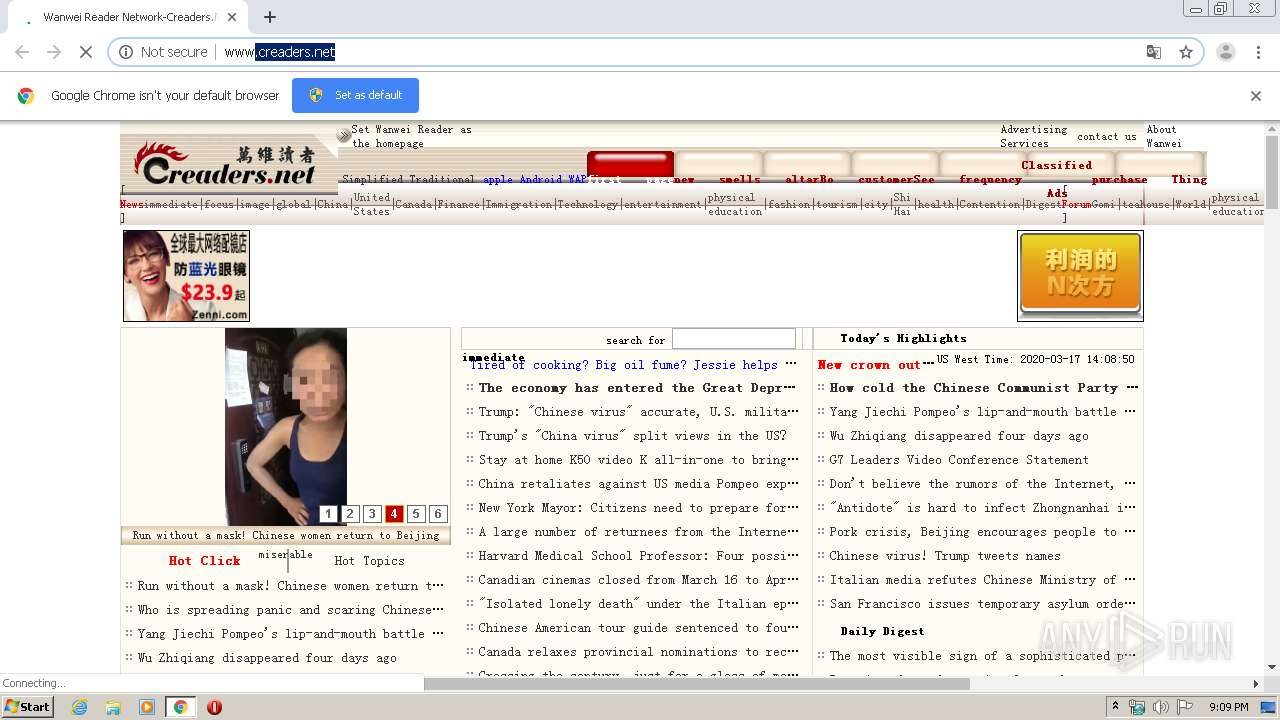Dismiss the default browser notification bar

[1256, 96]
